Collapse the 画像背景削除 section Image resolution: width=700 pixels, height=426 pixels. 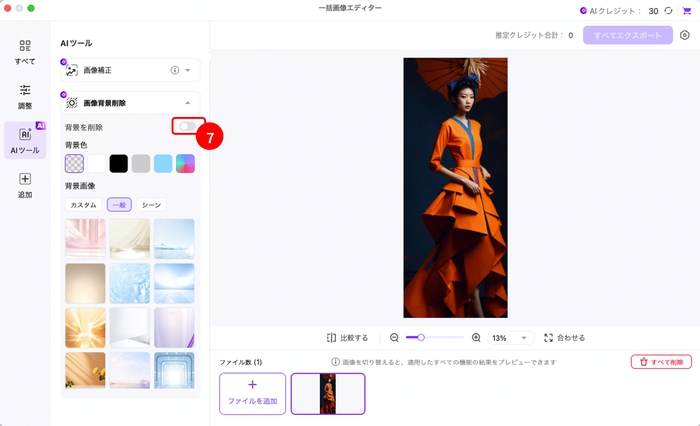[x=188, y=103]
